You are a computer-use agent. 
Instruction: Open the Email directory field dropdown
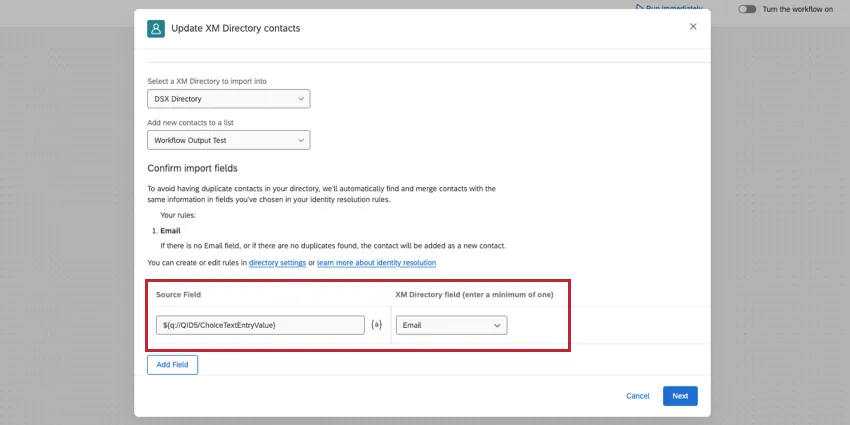tap(451, 325)
